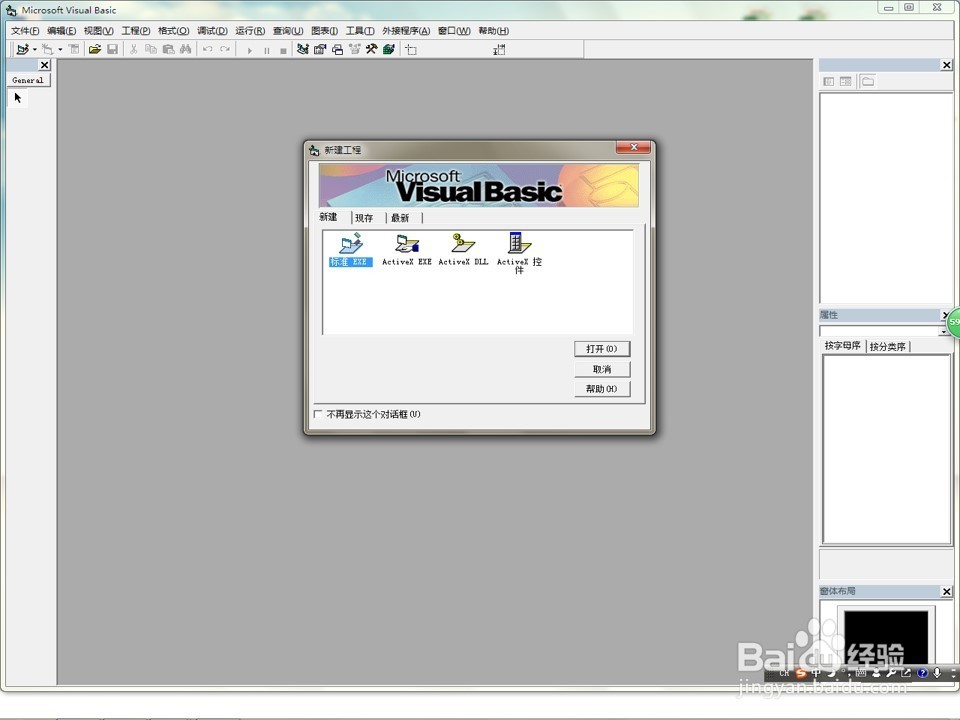Click the blue help icon in IME bar
Viewport: 960px width, 720px height.
click(x=923, y=673)
